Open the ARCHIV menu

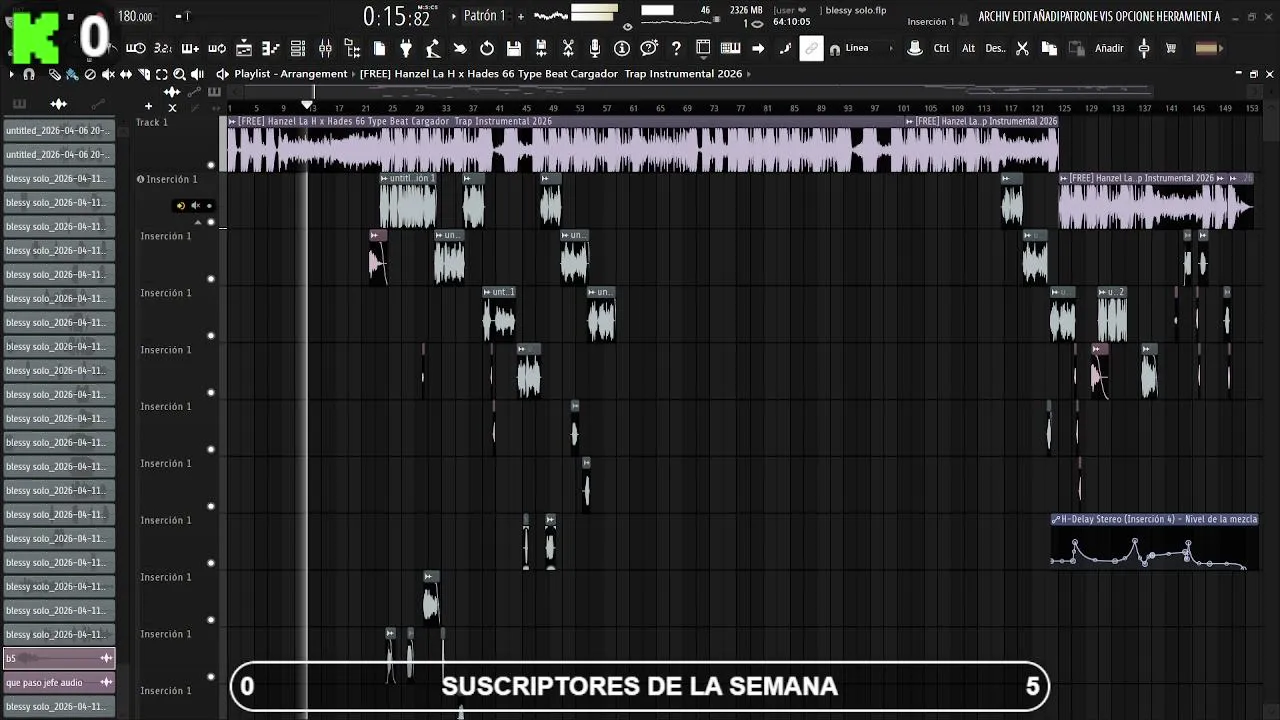click(x=995, y=17)
